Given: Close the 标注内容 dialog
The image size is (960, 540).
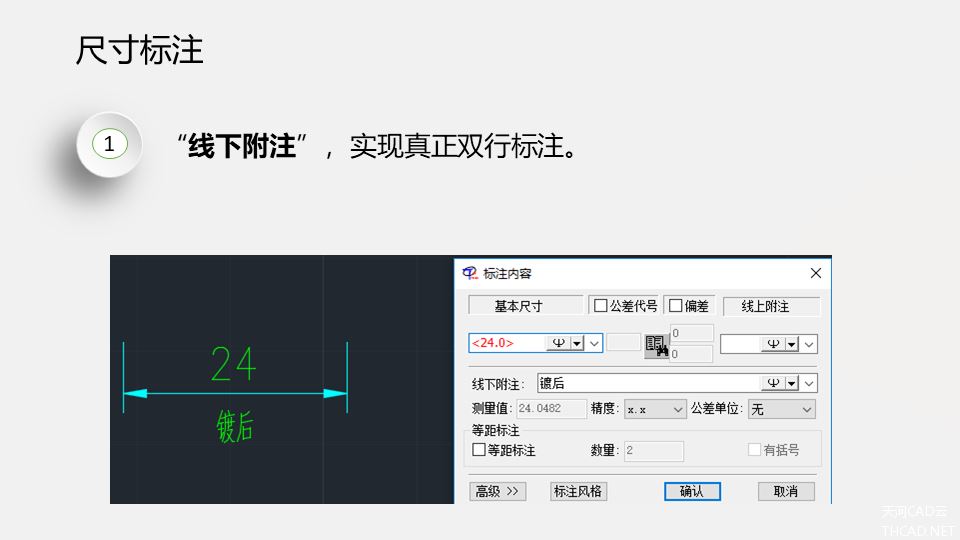Looking at the screenshot, I should click(x=816, y=273).
